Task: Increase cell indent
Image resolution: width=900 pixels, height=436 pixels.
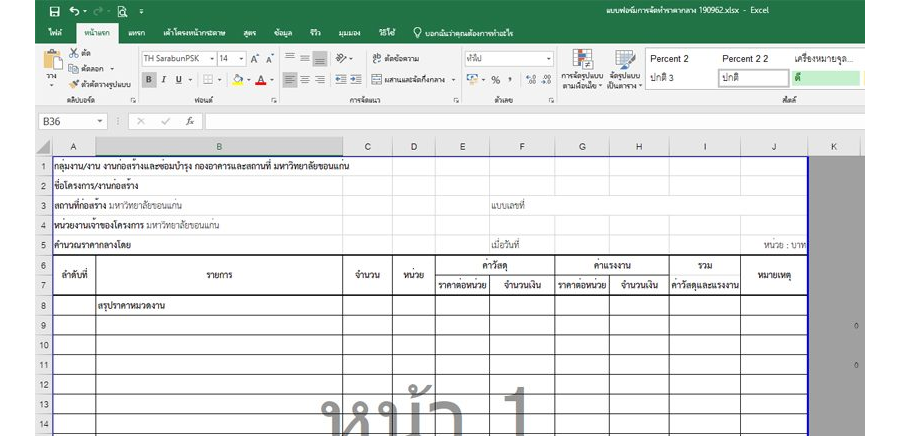Action: [x=356, y=80]
